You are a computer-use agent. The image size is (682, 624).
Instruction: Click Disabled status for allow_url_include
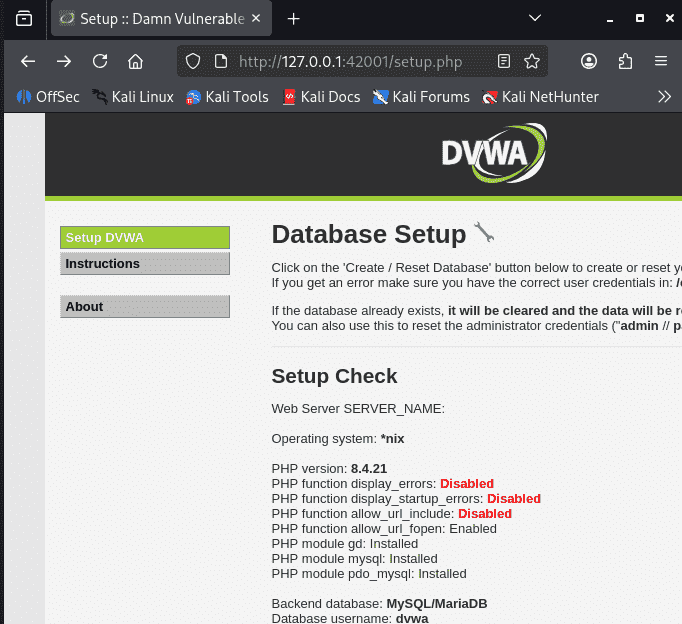pyautogui.click(x=485, y=514)
